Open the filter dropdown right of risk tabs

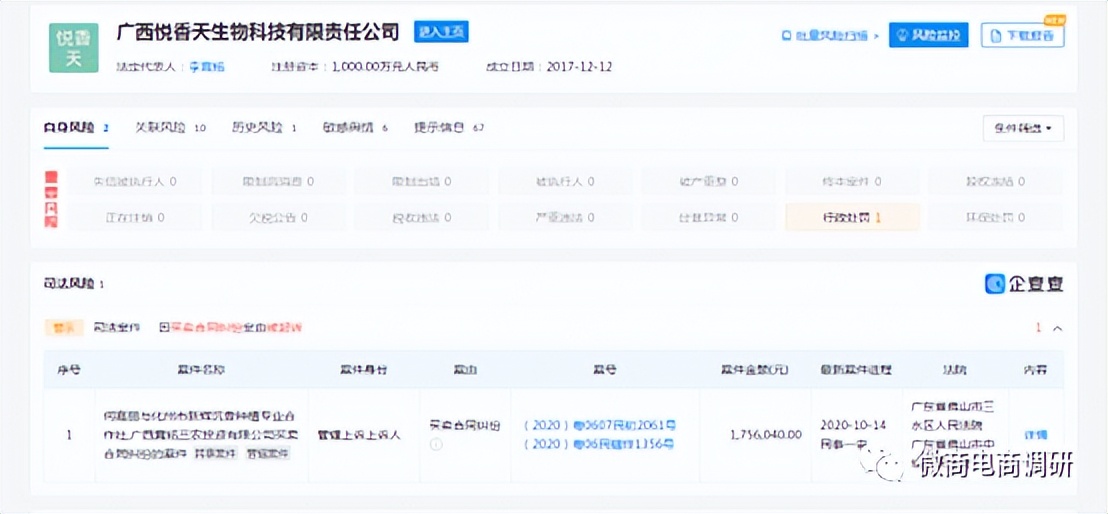click(1023, 129)
